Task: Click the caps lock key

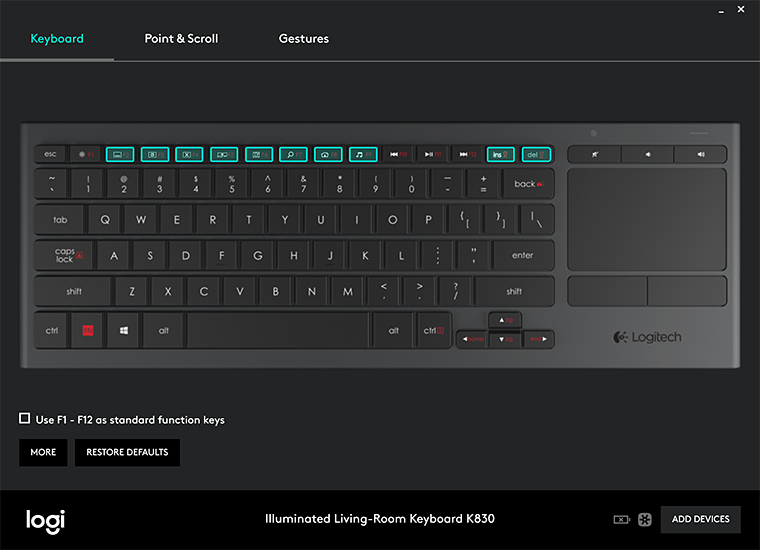Action: pos(64,255)
